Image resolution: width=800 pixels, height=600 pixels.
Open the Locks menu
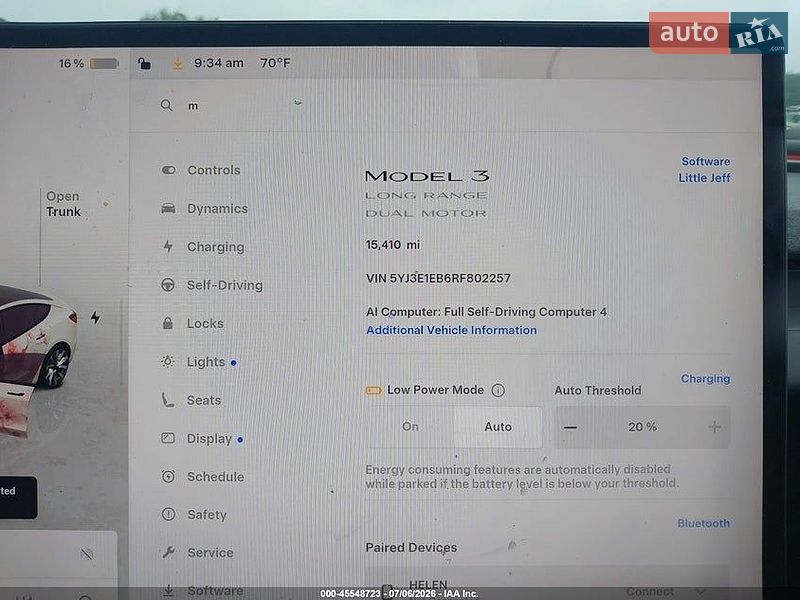(x=205, y=323)
